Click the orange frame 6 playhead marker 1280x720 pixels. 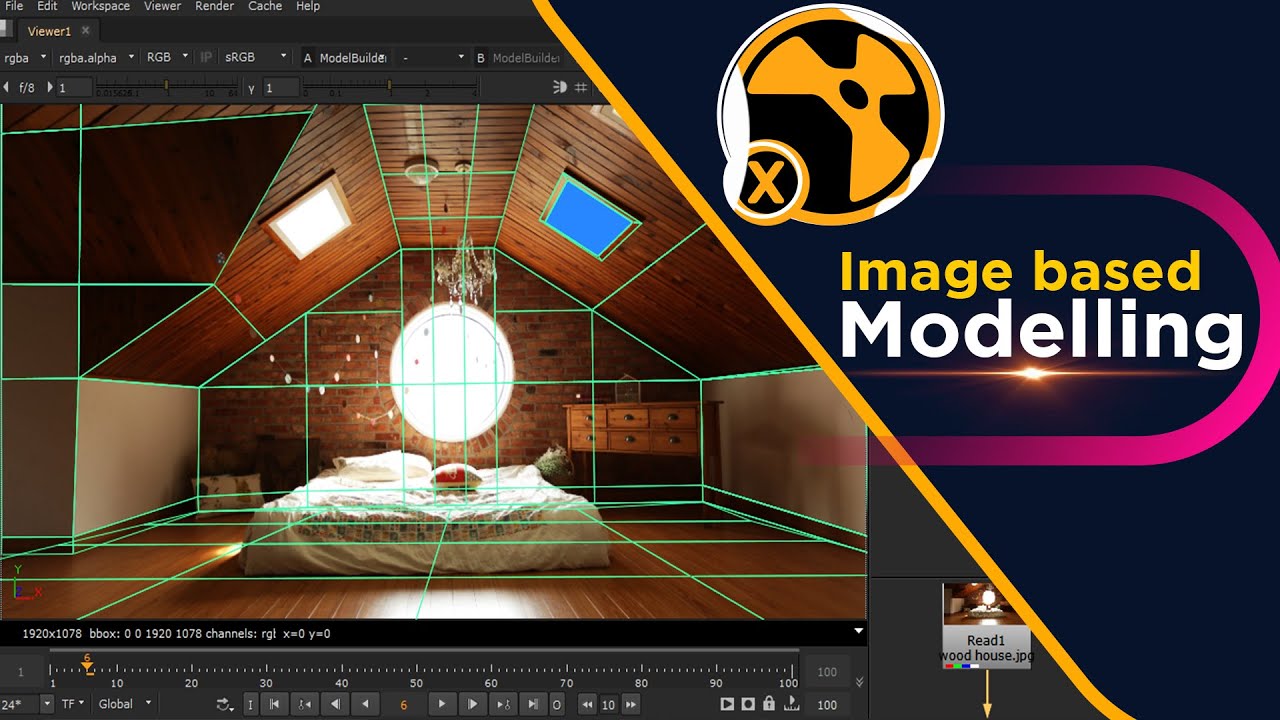87,663
